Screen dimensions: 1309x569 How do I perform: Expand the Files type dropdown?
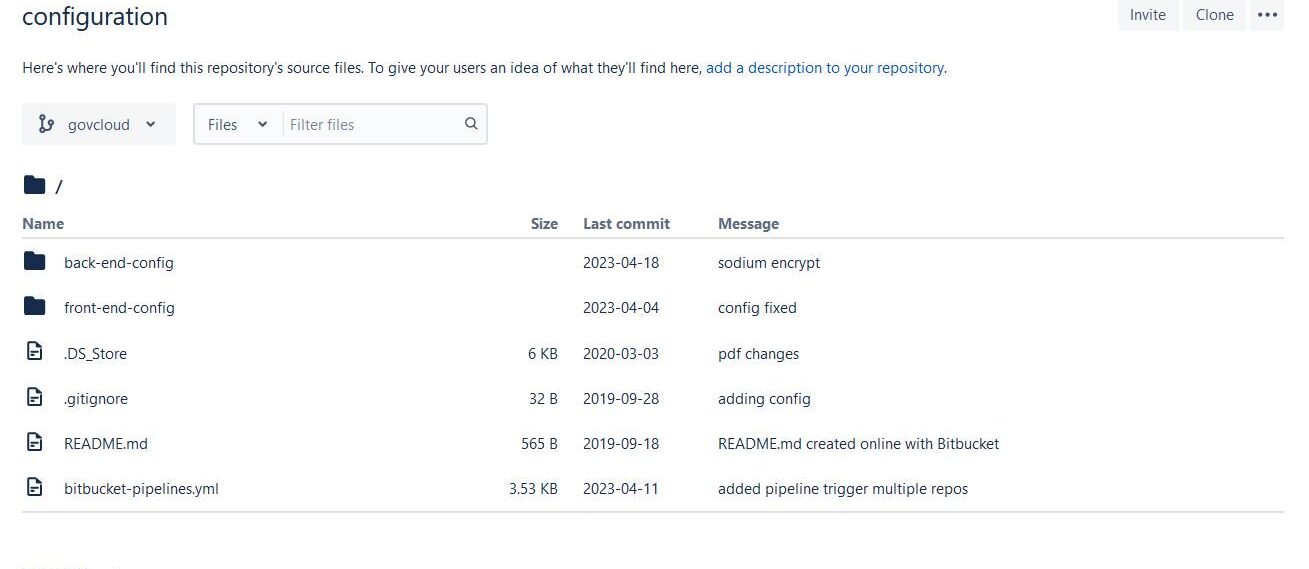(238, 124)
